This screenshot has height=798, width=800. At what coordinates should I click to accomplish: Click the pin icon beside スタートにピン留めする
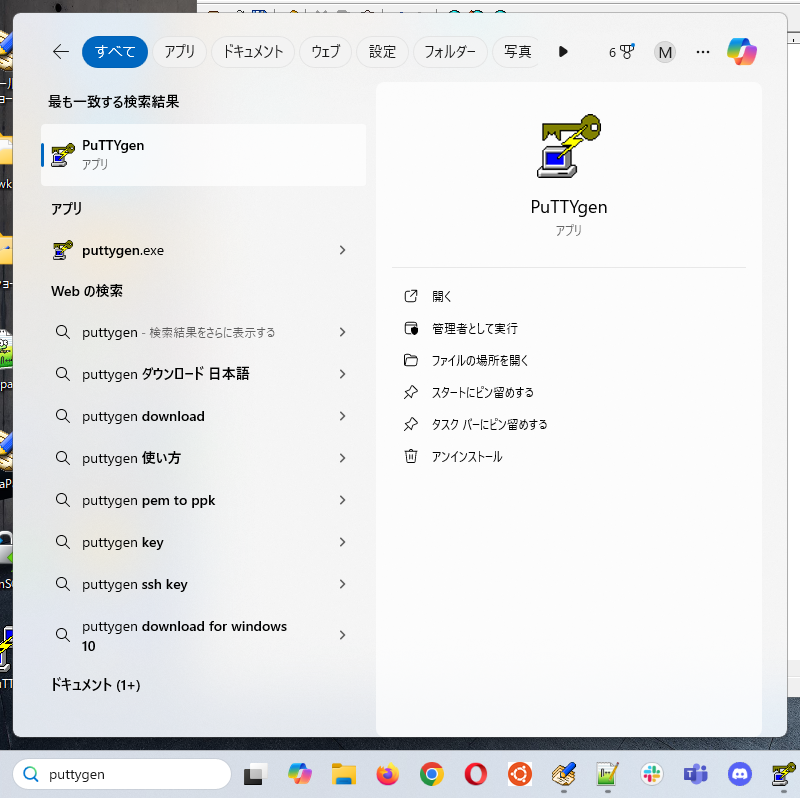click(x=411, y=392)
